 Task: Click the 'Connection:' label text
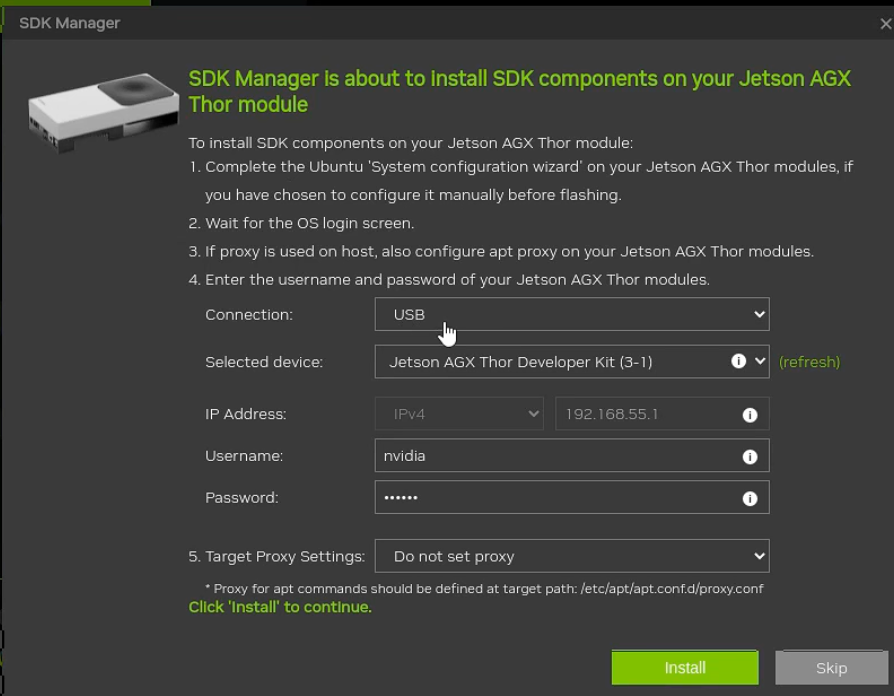coord(249,315)
